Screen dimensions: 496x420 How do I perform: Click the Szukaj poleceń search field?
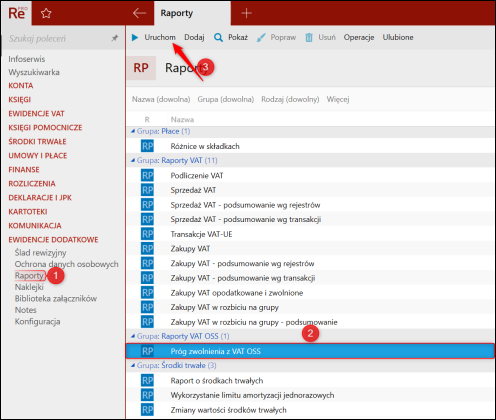57,39
